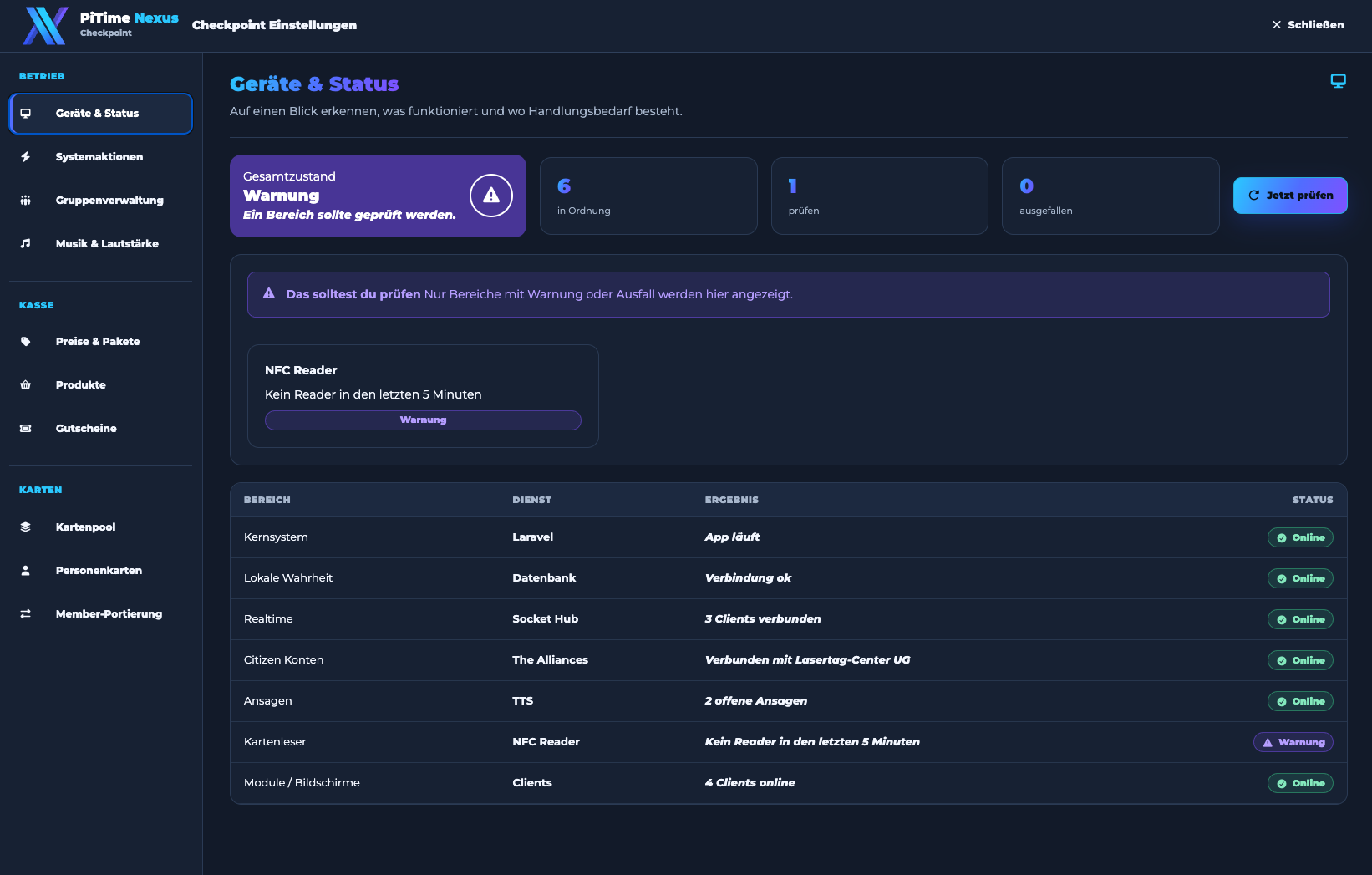Click the warning triangle in Gesamtzustand card
Screen dimensions: 1372x875
pyautogui.click(x=491, y=196)
